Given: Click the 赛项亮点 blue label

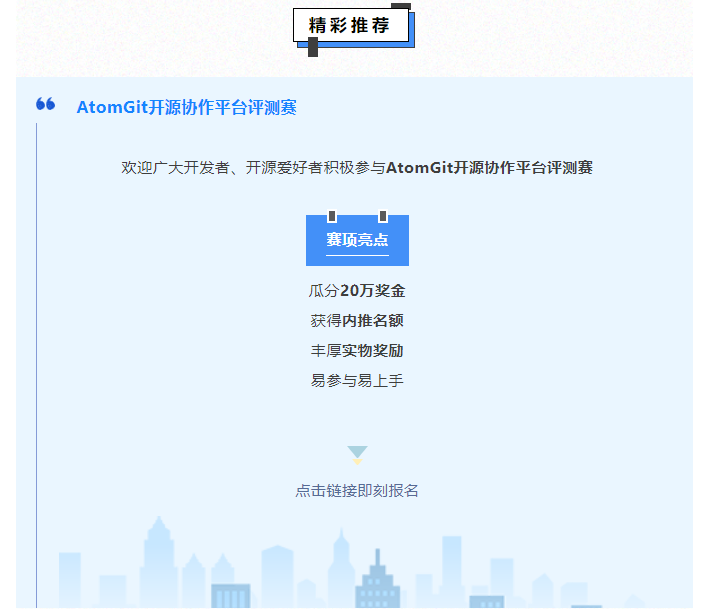Looking at the screenshot, I should pyautogui.click(x=357, y=240).
